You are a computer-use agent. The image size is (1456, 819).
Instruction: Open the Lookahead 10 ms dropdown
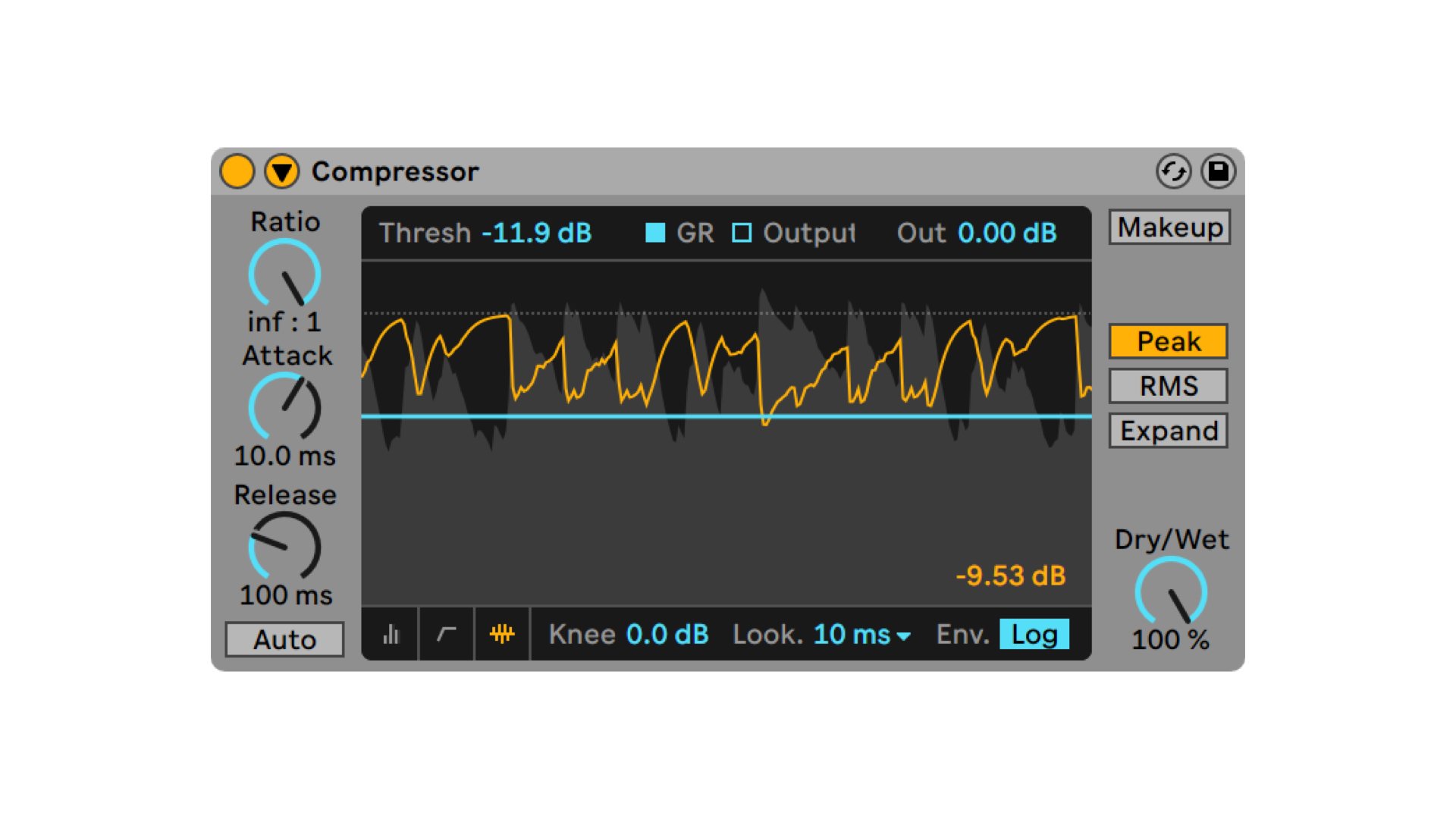[861, 634]
